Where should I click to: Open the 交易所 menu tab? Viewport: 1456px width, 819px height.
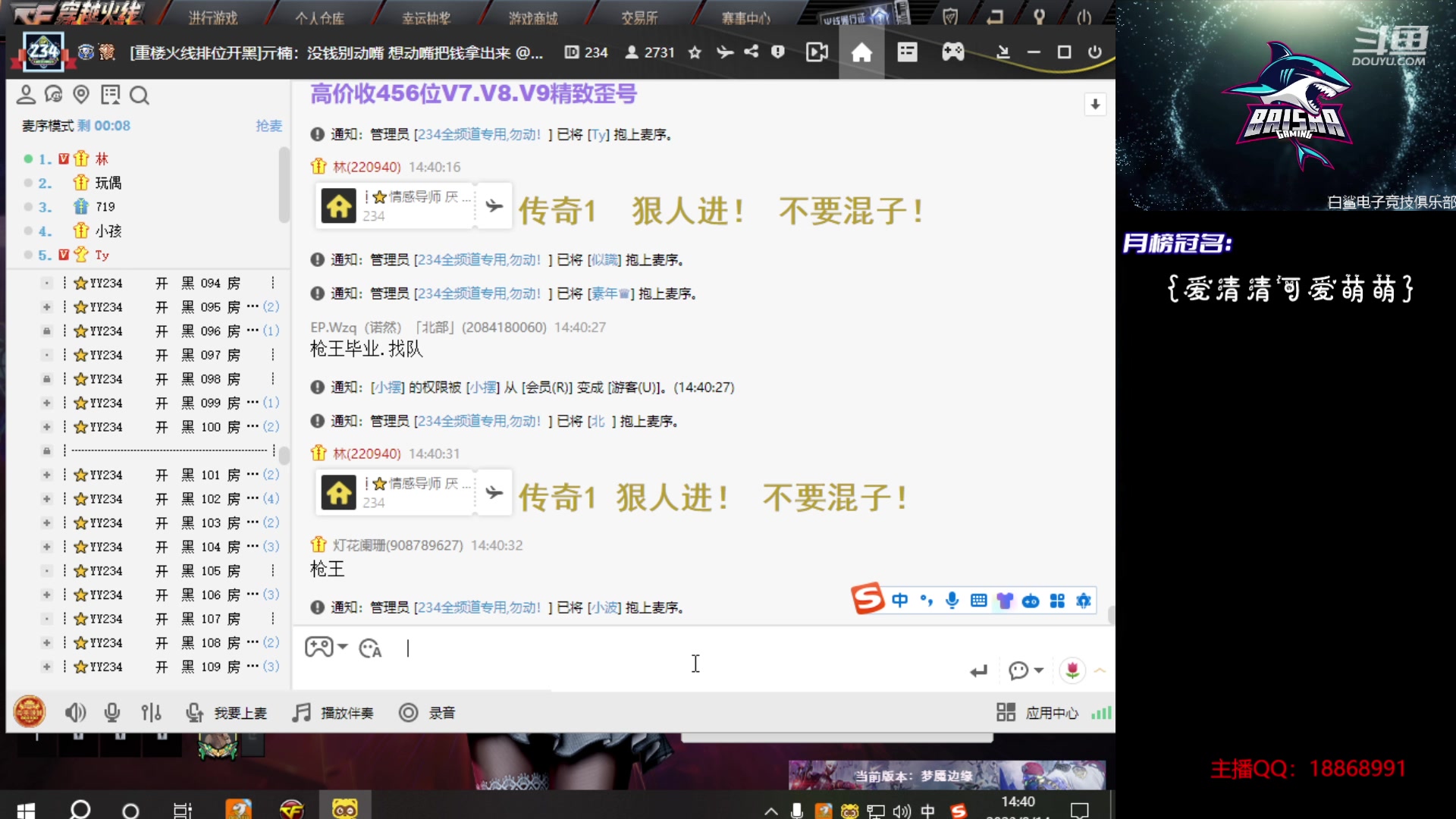(x=639, y=17)
